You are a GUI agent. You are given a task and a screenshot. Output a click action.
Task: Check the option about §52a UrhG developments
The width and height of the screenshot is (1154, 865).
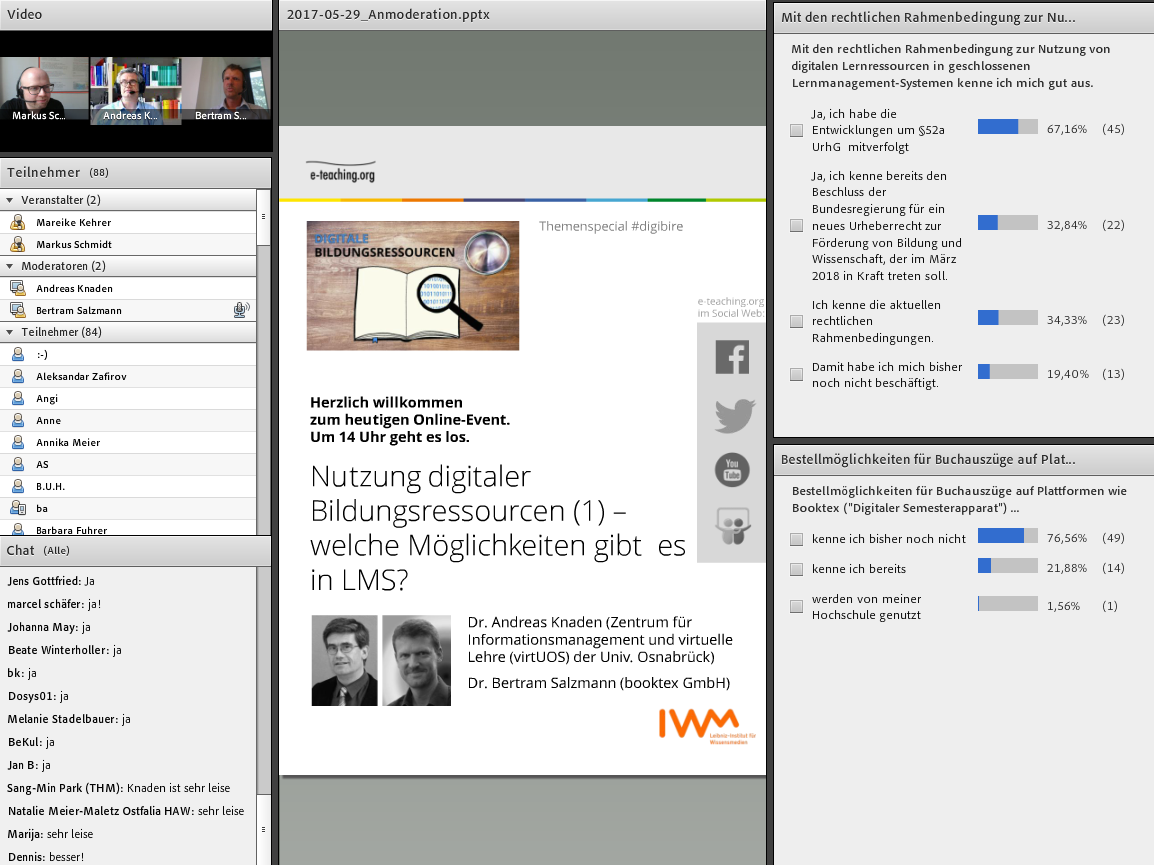pyautogui.click(x=796, y=130)
